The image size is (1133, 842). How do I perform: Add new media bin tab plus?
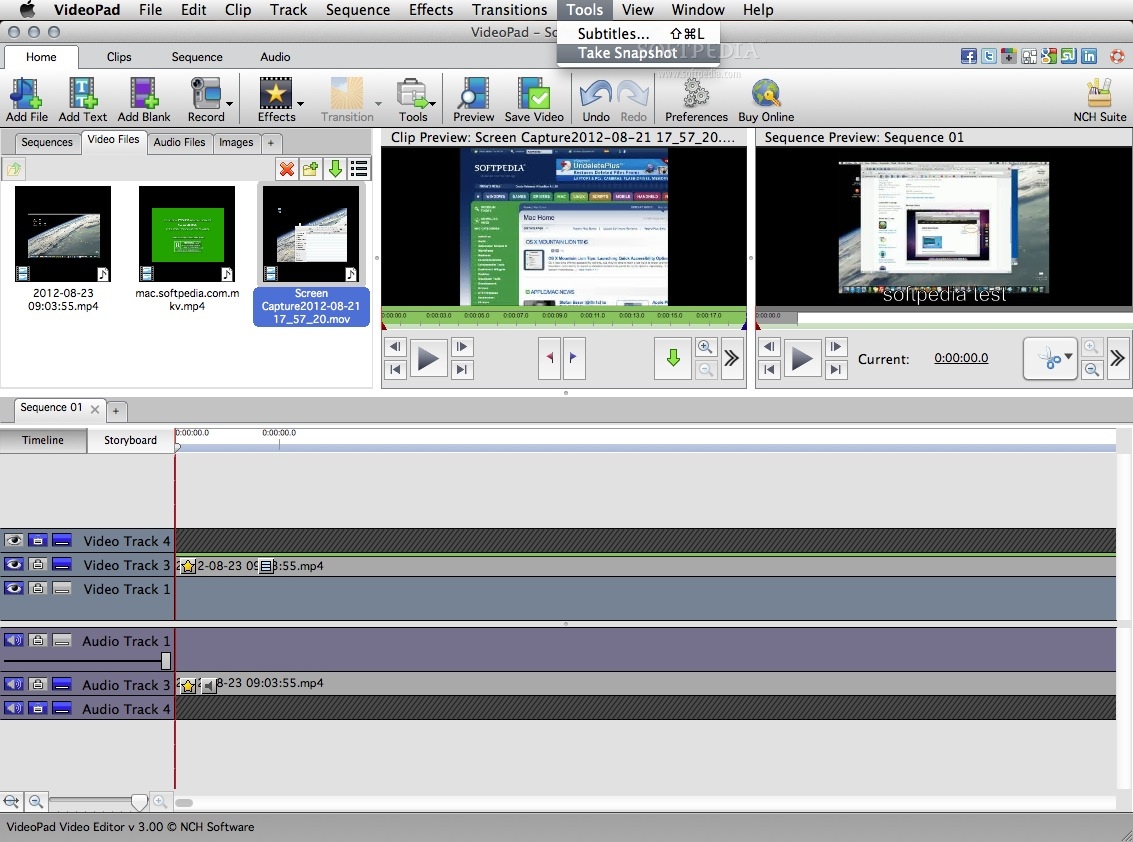(271, 143)
